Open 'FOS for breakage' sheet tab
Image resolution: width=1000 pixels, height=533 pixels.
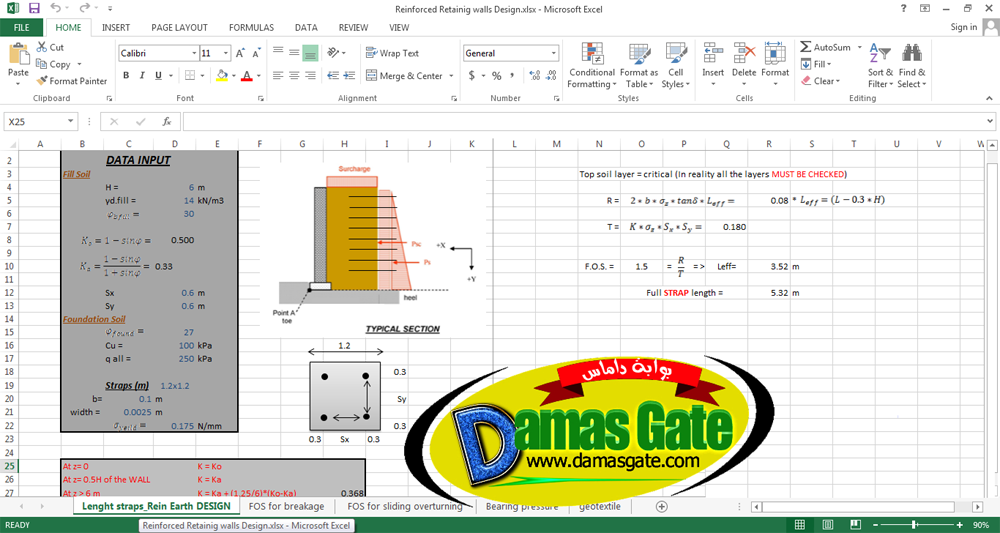coord(286,506)
